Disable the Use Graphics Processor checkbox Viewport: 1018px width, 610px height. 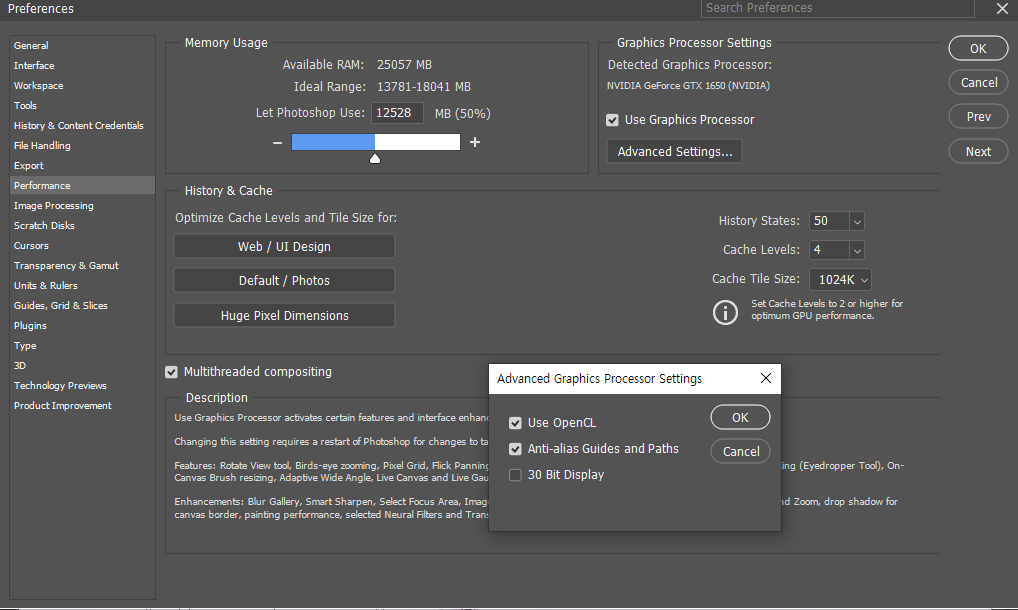pos(612,120)
